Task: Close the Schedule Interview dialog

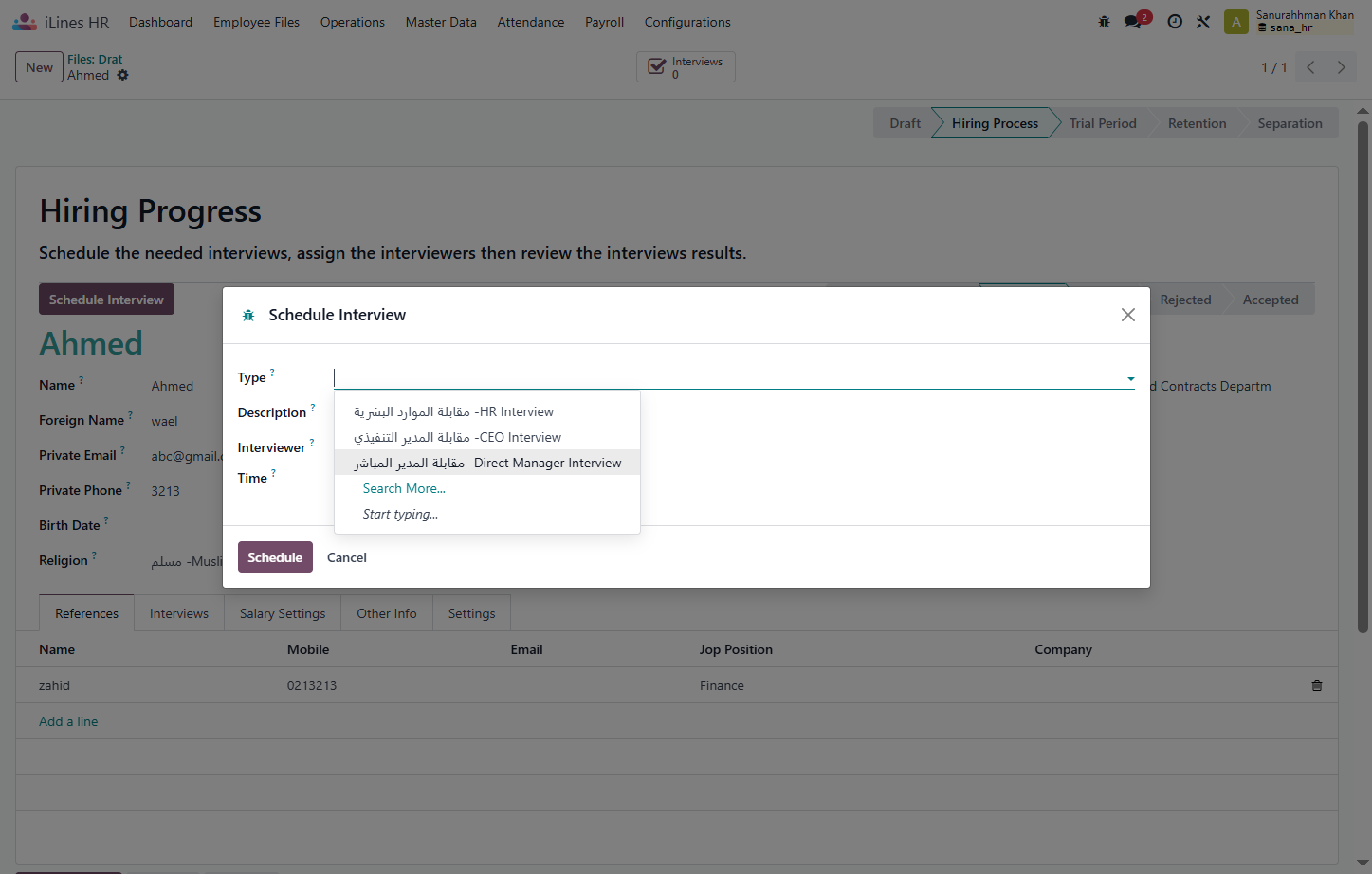Action: pyautogui.click(x=1127, y=315)
